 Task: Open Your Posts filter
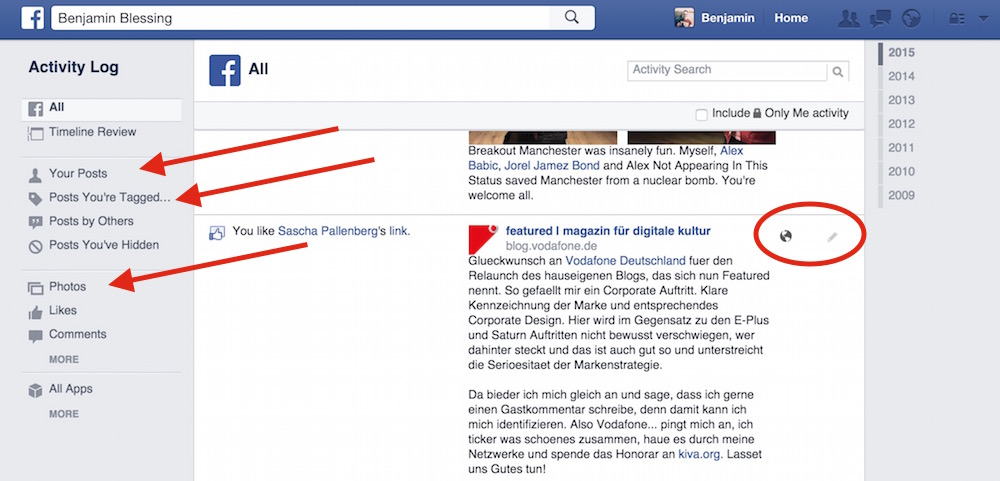click(78, 174)
